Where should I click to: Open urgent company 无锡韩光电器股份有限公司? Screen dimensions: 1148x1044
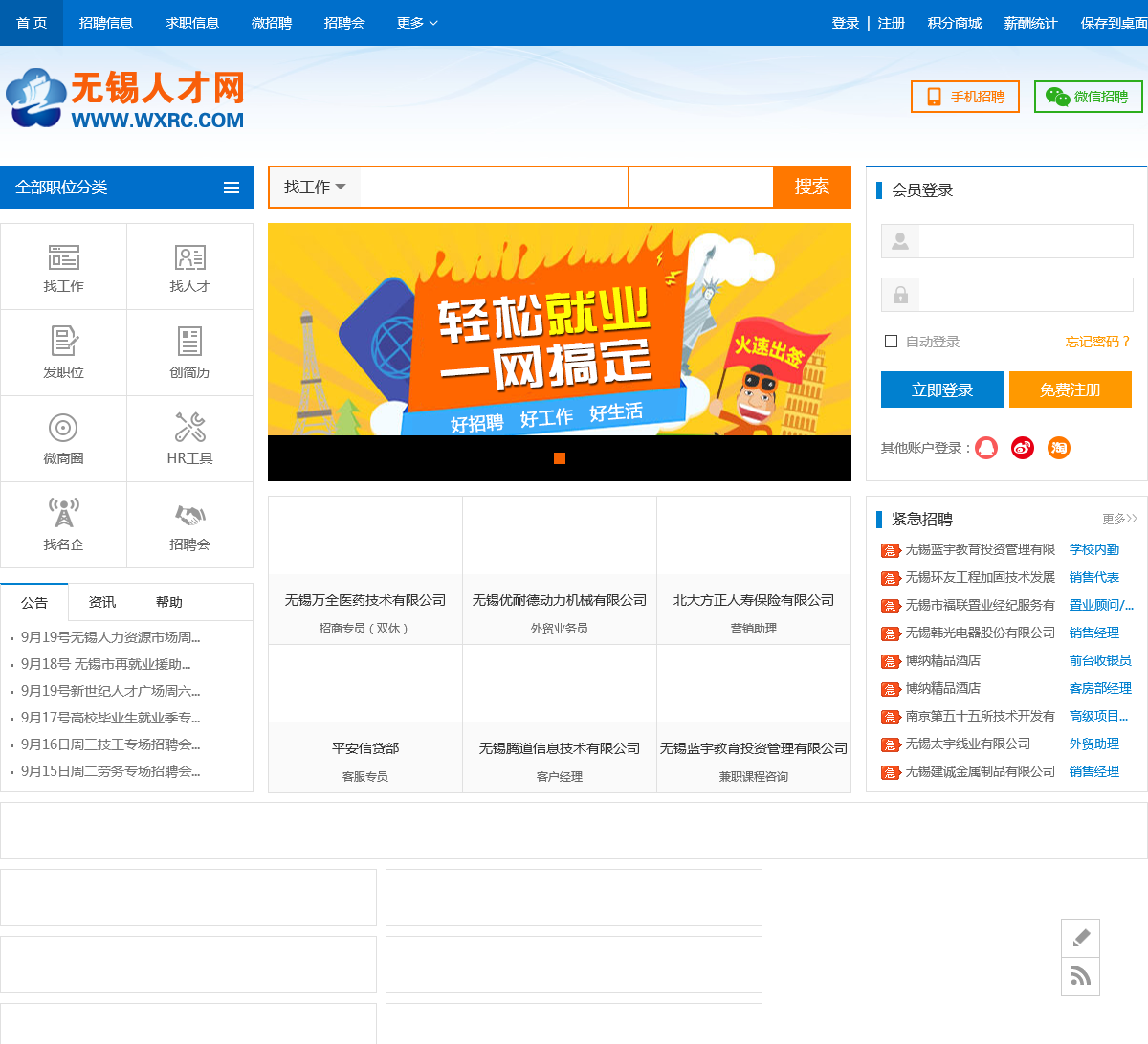(981, 633)
